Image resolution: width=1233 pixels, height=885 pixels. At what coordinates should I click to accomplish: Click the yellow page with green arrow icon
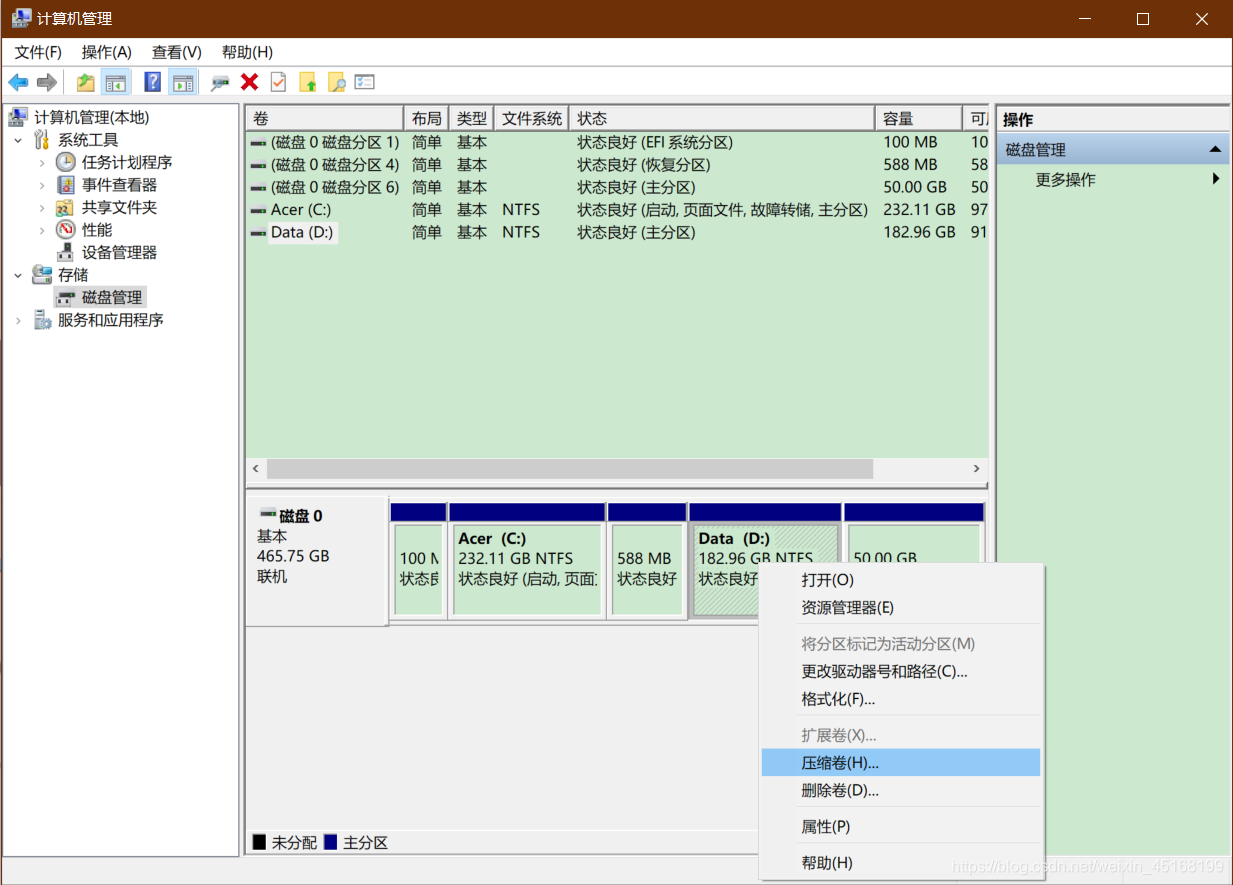[307, 82]
